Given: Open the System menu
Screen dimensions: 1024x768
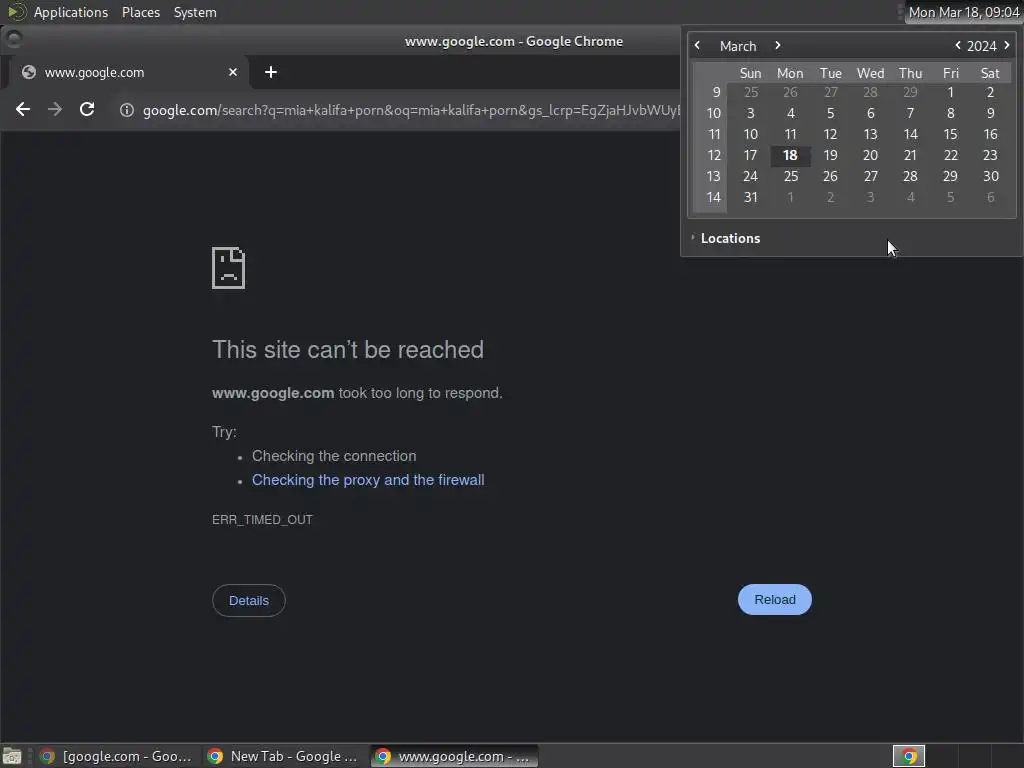Looking at the screenshot, I should [x=195, y=12].
